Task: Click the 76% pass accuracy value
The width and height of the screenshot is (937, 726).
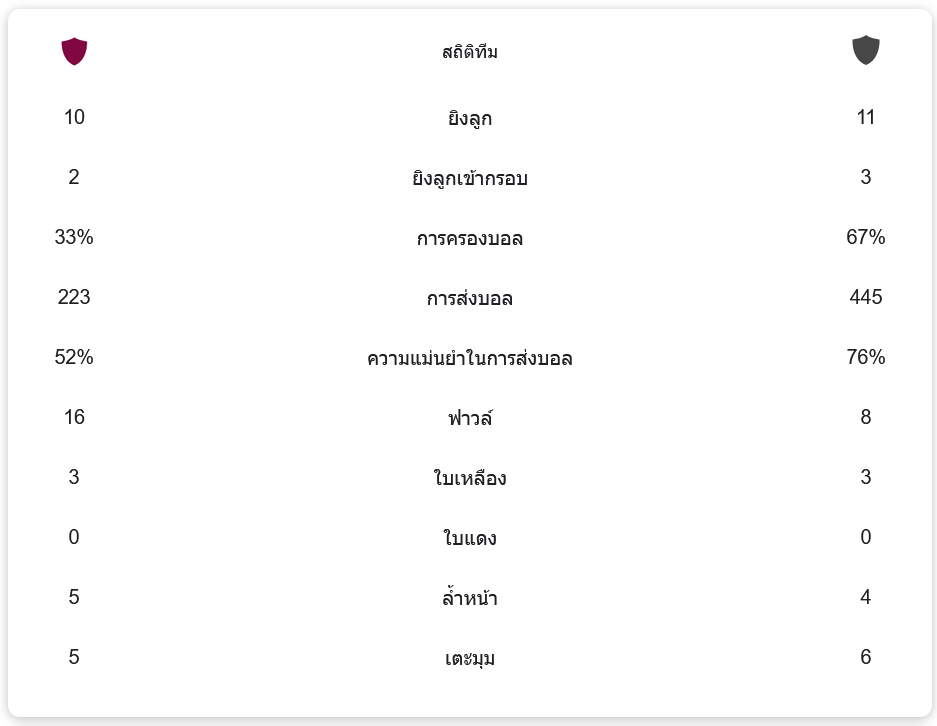Action: pyautogui.click(x=865, y=357)
